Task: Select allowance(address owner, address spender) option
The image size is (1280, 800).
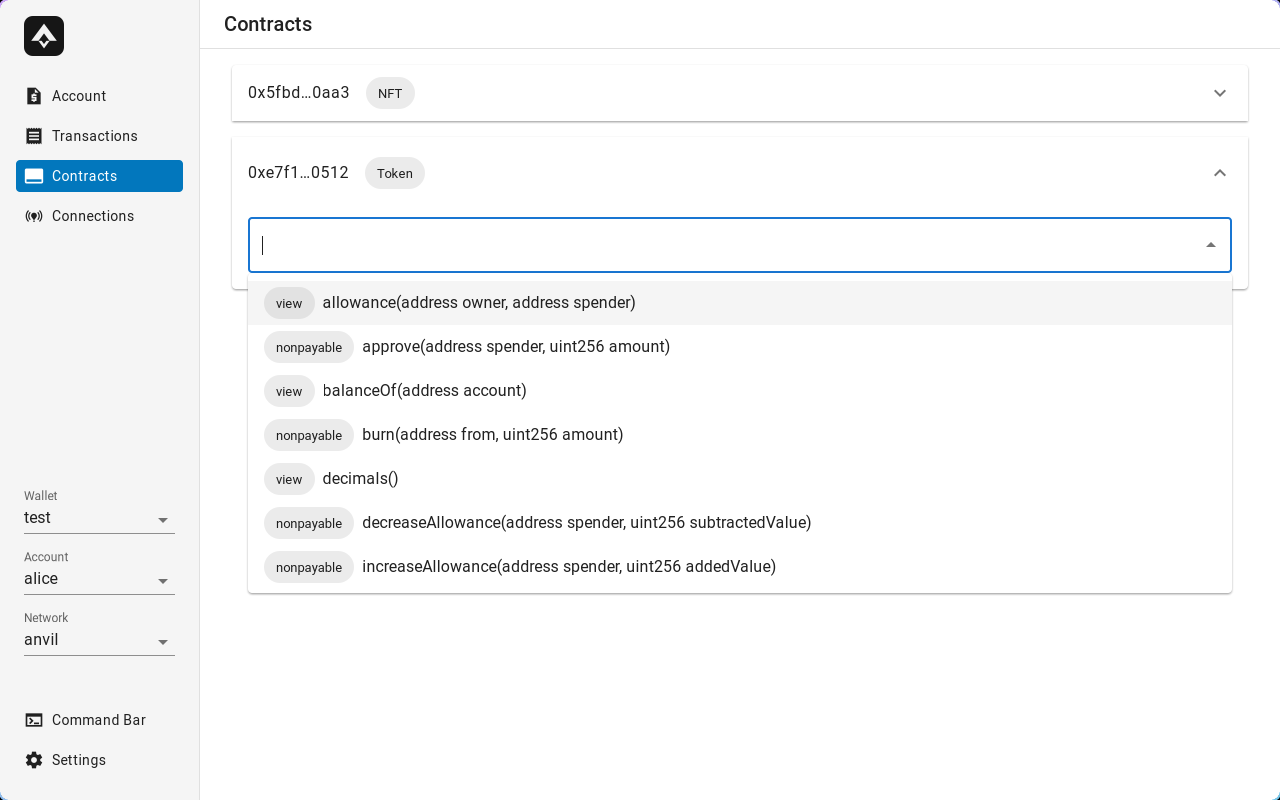Action: 479,303
